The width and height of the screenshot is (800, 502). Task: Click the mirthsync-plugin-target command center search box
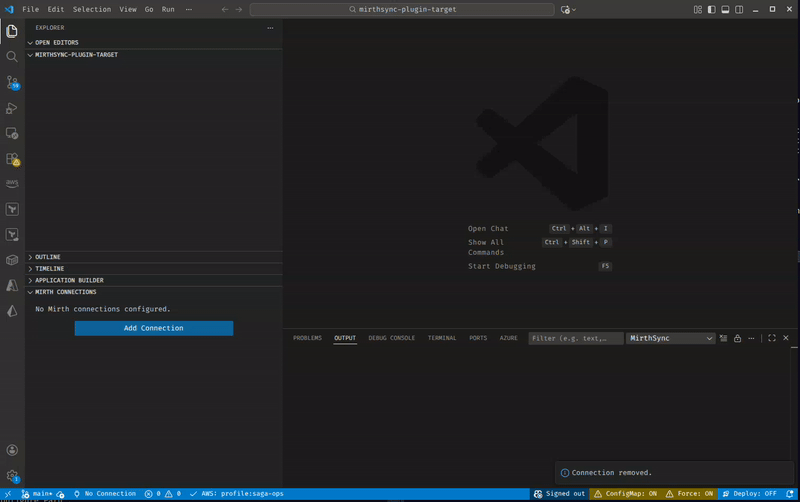(402, 9)
